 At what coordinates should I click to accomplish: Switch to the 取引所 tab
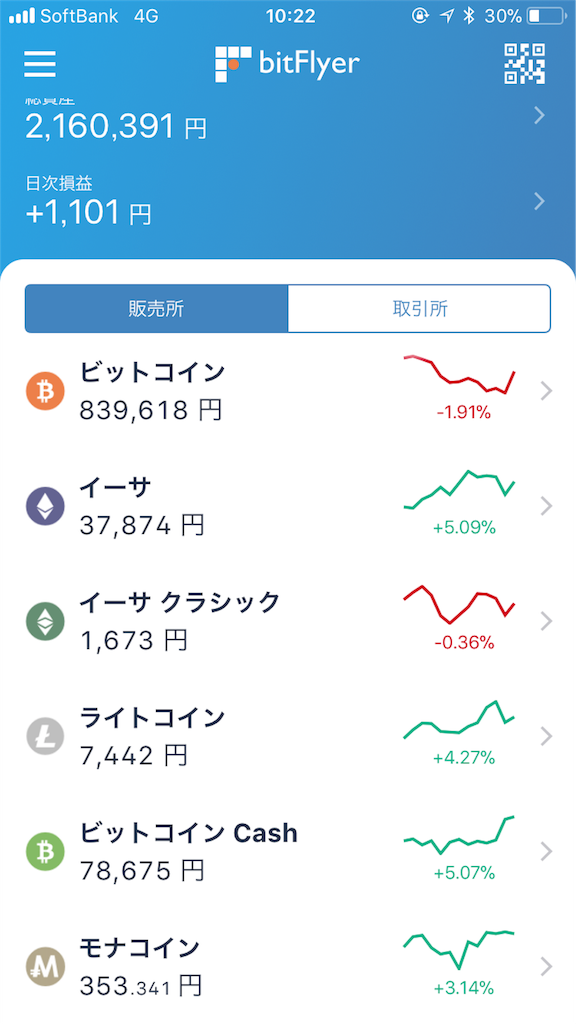(419, 309)
